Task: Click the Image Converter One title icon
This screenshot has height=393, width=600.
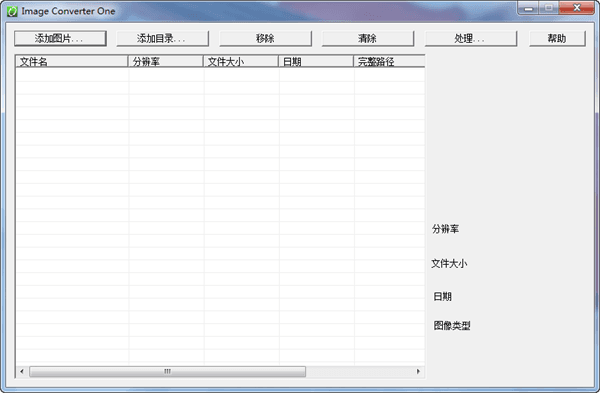Action: pos(12,11)
